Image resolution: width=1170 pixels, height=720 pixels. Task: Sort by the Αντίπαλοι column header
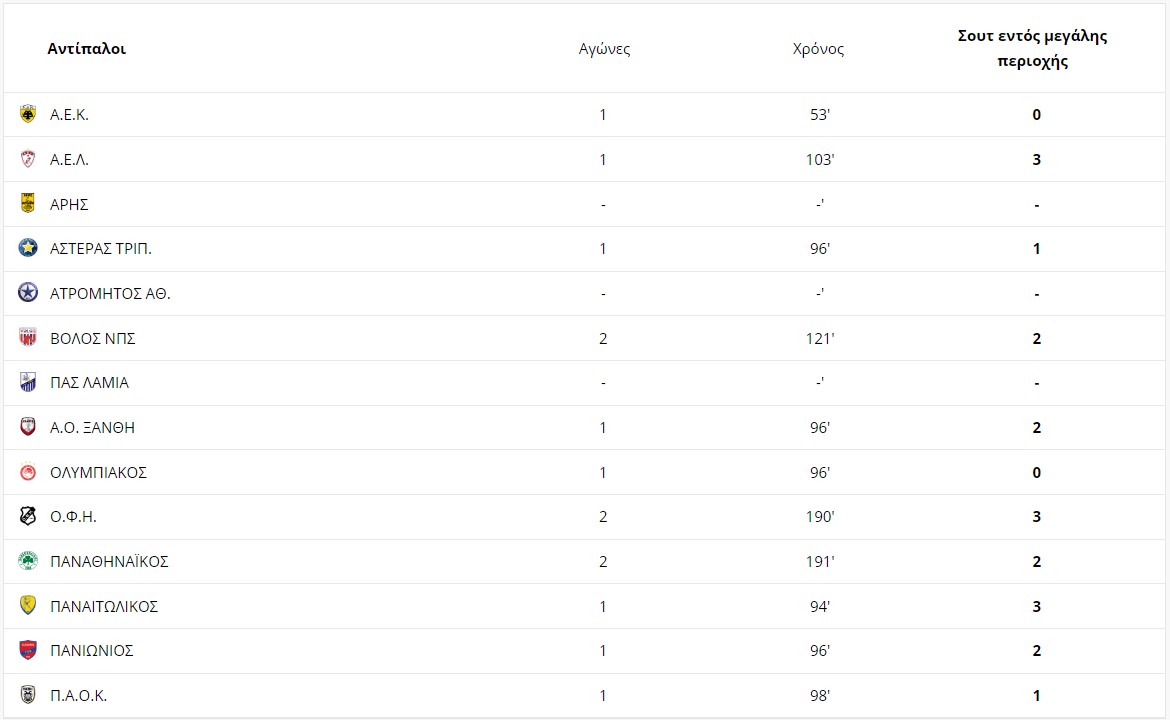[x=87, y=48]
